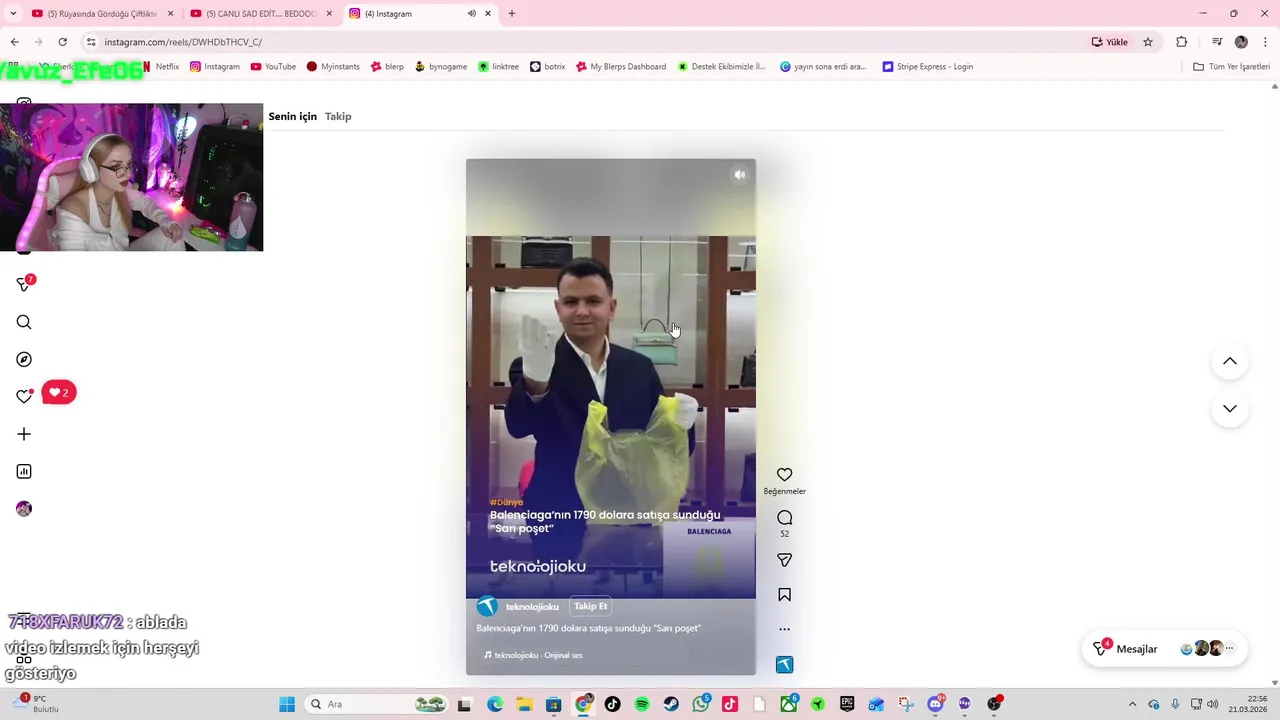Open the reel's three-dots more options
Viewport: 1280px width, 720px height.
784,629
